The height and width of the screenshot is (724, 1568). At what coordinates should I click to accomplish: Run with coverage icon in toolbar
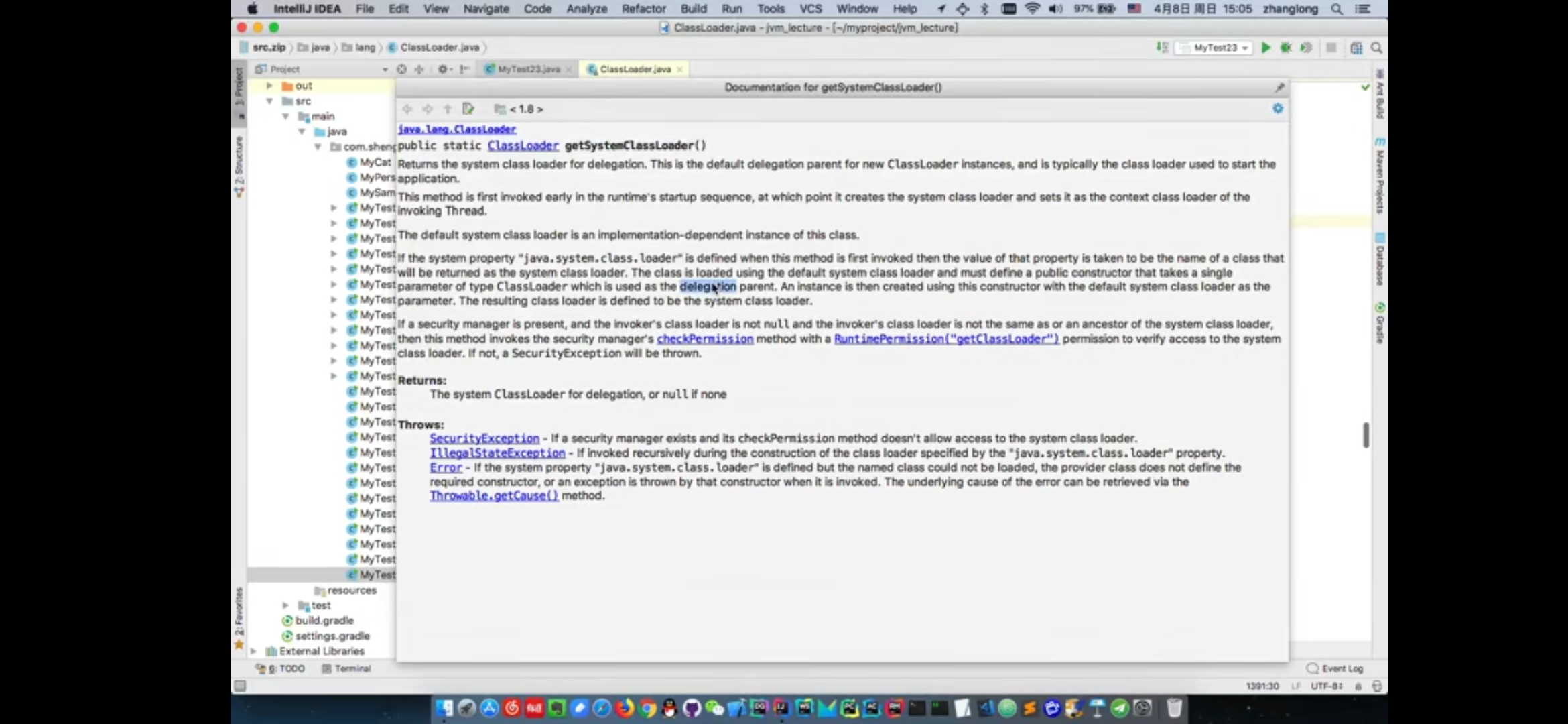pyautogui.click(x=1306, y=48)
